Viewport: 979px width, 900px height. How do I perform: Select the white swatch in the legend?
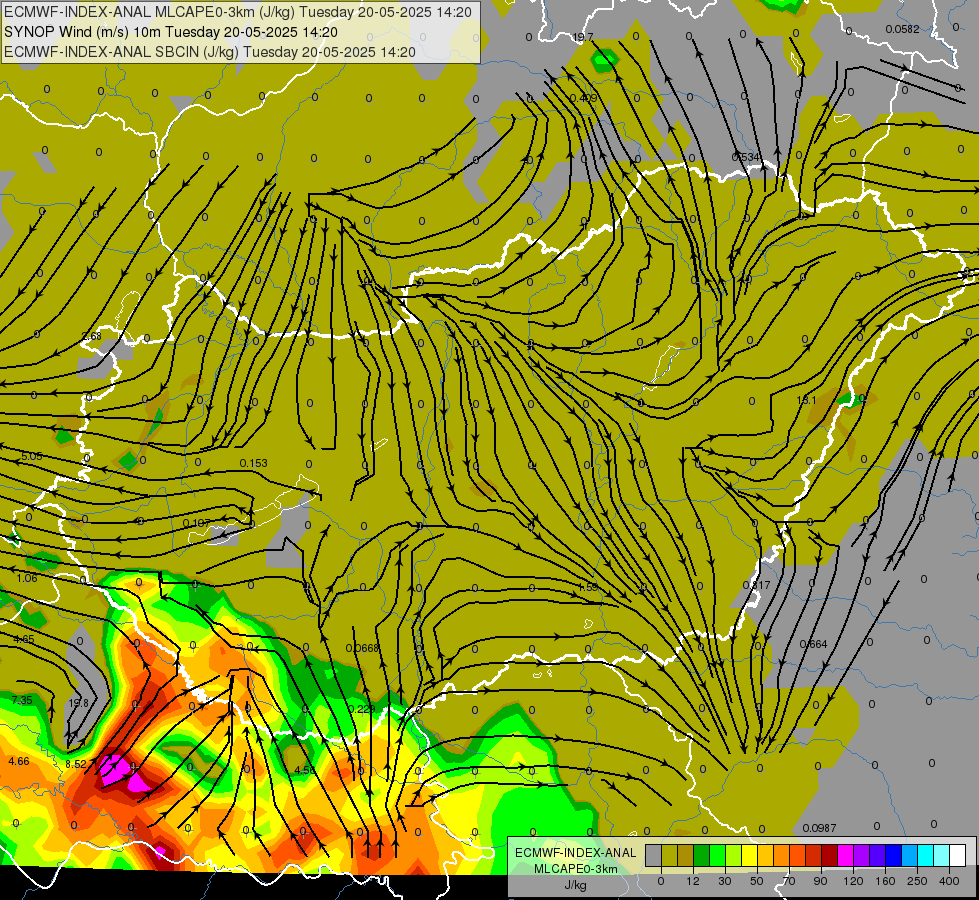(x=957, y=855)
